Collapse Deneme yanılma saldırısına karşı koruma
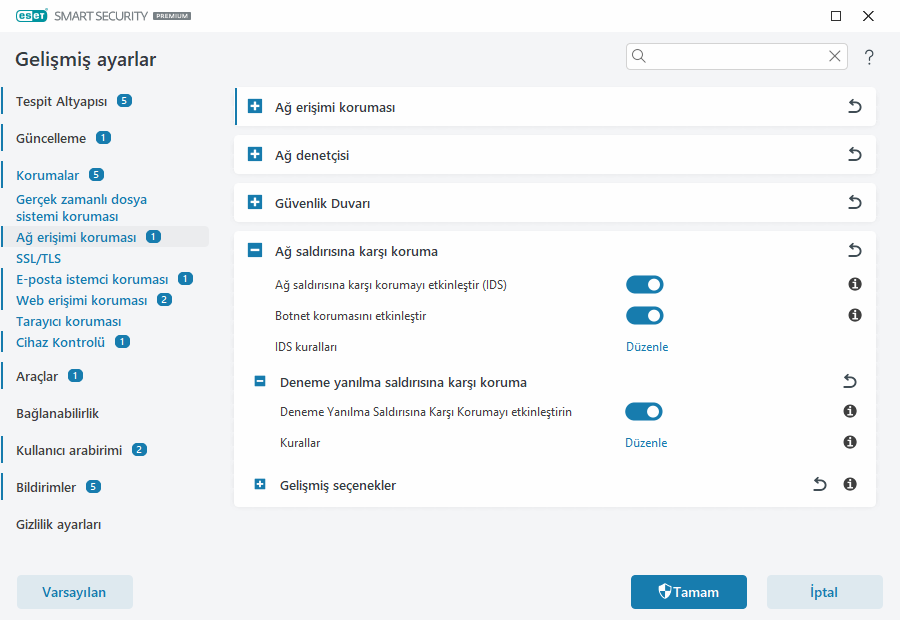 point(260,381)
